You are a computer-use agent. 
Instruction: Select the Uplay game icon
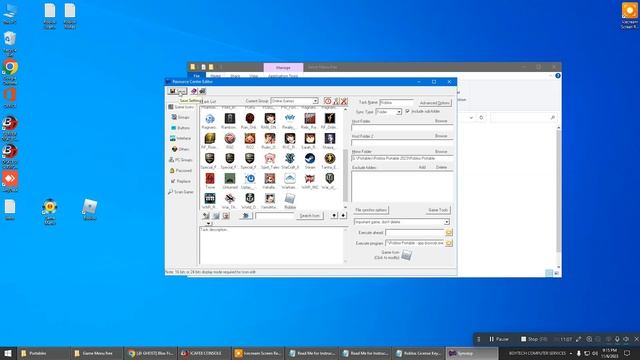(250, 178)
